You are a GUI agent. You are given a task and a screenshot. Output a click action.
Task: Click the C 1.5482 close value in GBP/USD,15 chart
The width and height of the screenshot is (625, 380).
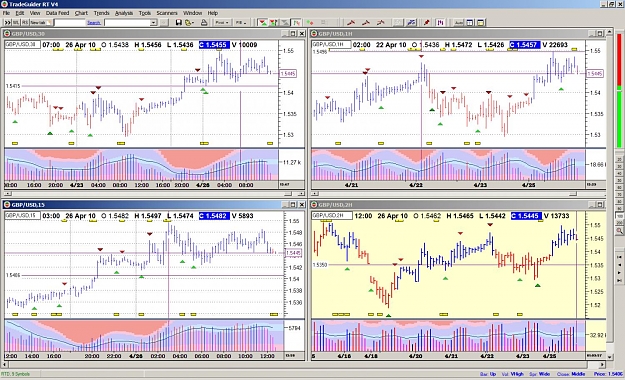[214, 216]
